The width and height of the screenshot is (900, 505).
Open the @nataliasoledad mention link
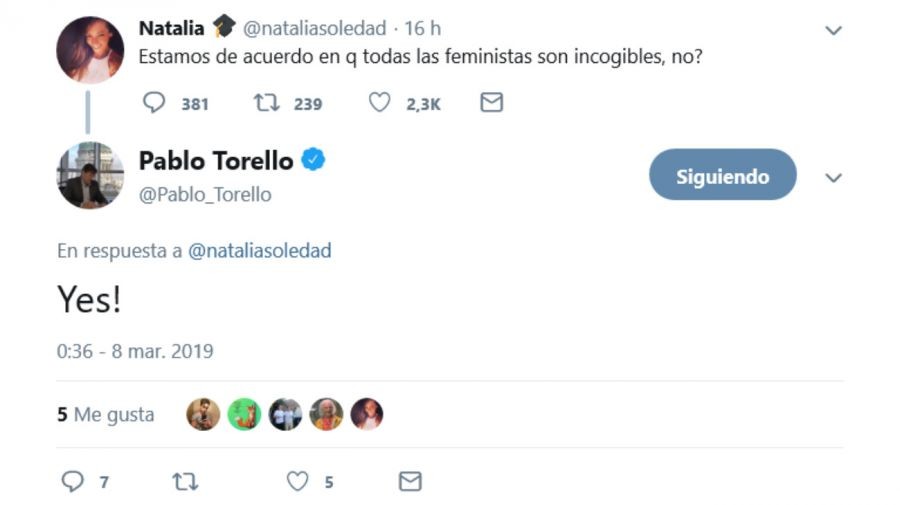(260, 251)
